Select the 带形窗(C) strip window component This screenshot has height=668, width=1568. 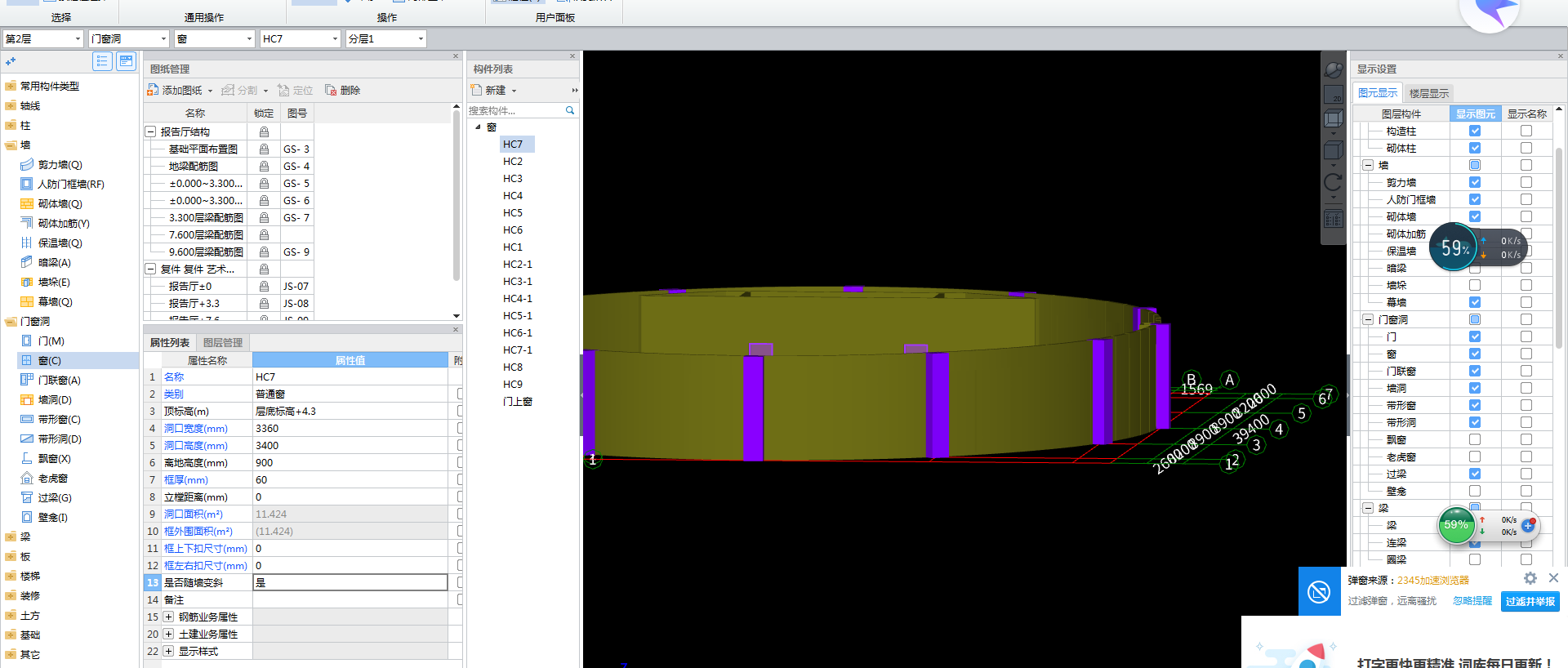(59, 419)
